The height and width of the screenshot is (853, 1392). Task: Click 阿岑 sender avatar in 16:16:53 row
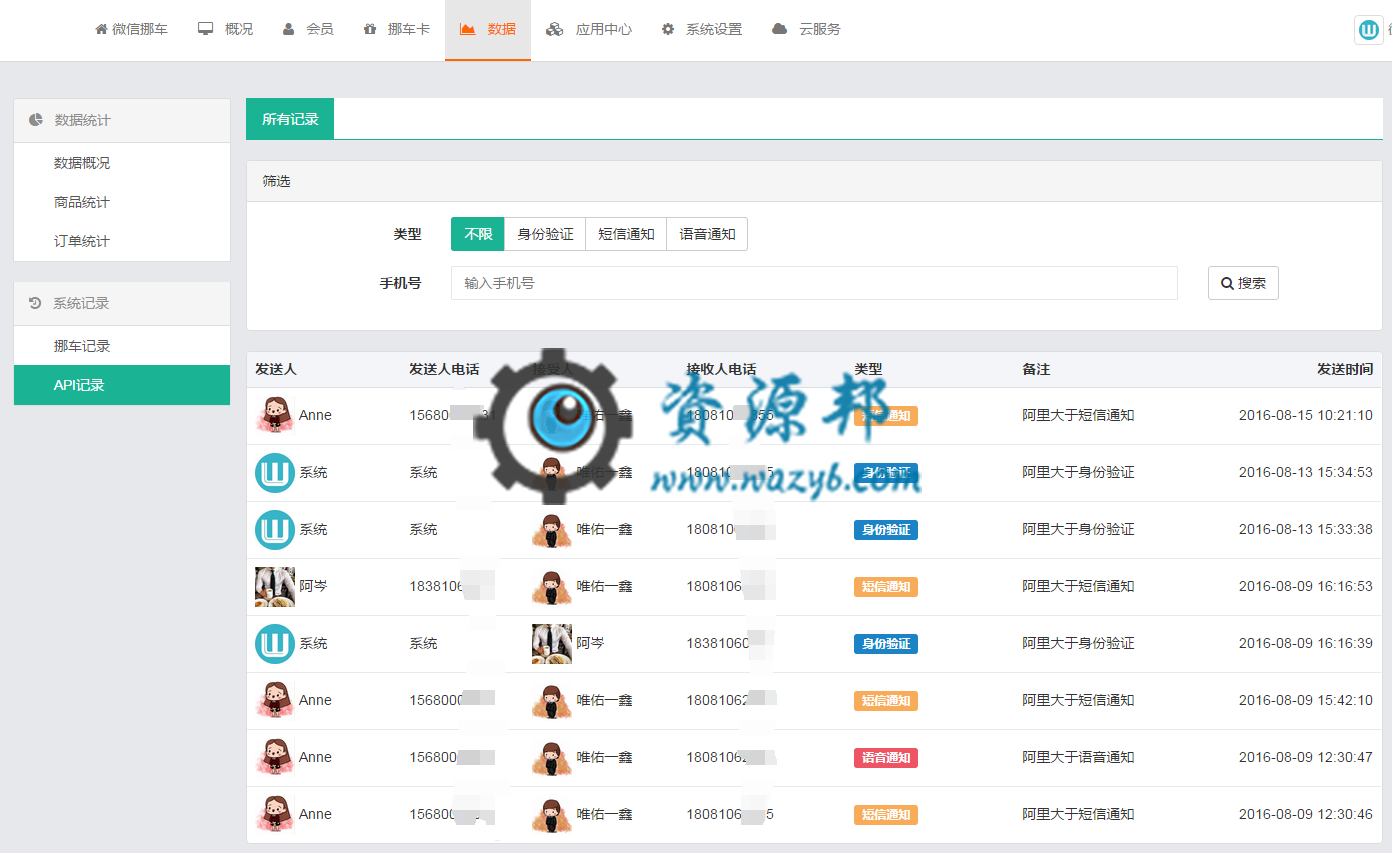275,586
